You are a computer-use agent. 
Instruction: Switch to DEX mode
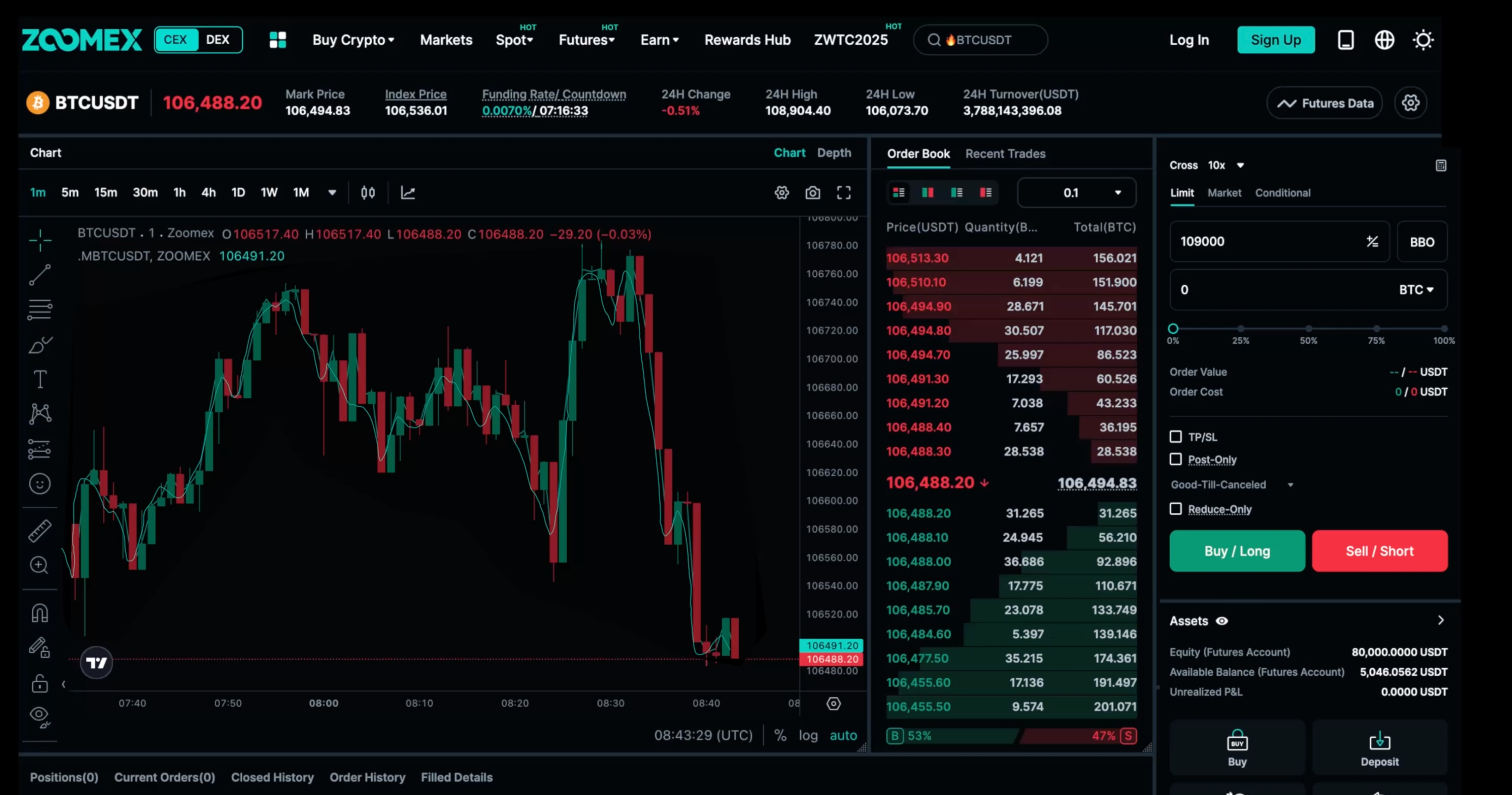218,39
